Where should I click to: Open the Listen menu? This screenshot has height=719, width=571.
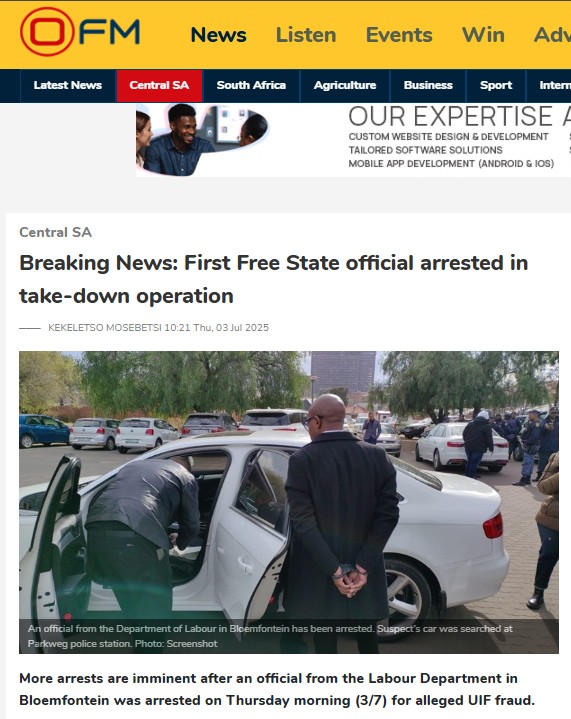coord(306,35)
